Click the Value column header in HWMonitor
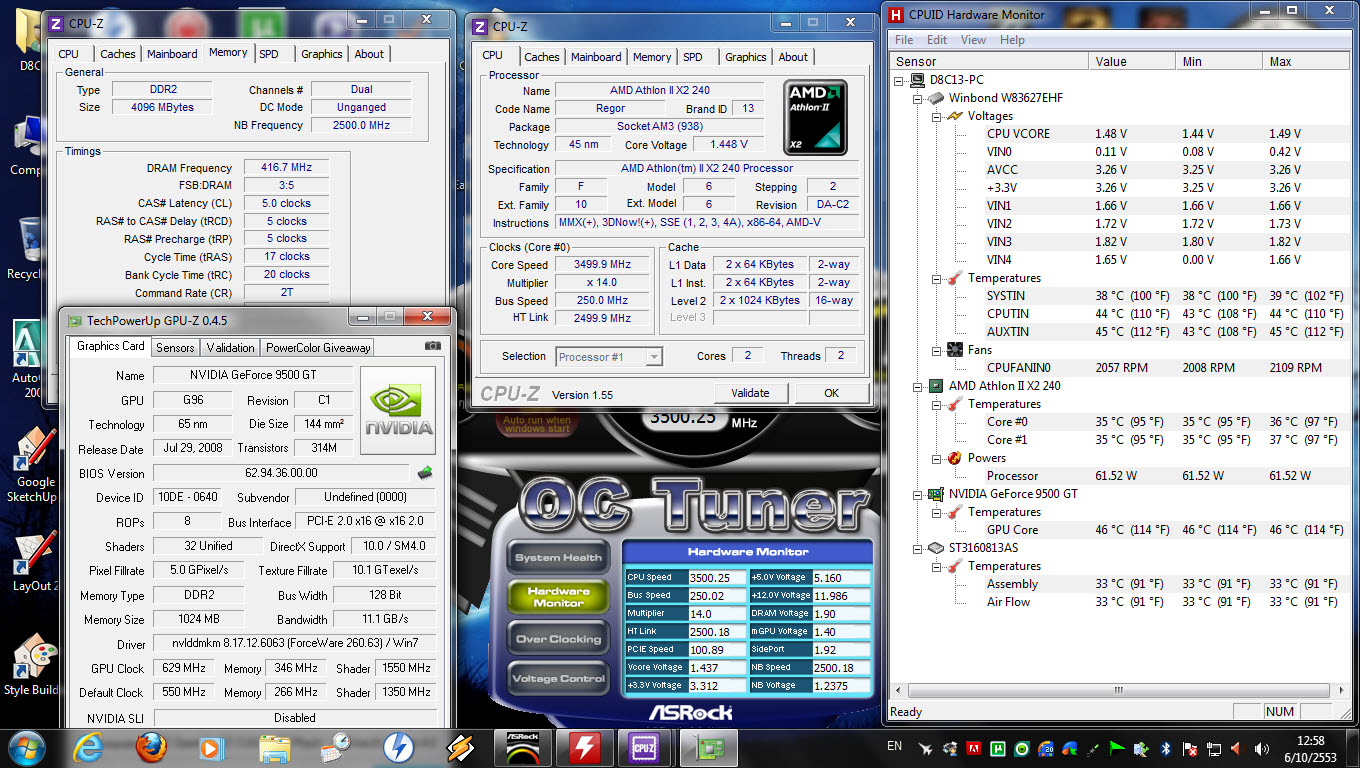This screenshot has height=768, width=1360. 1132,61
